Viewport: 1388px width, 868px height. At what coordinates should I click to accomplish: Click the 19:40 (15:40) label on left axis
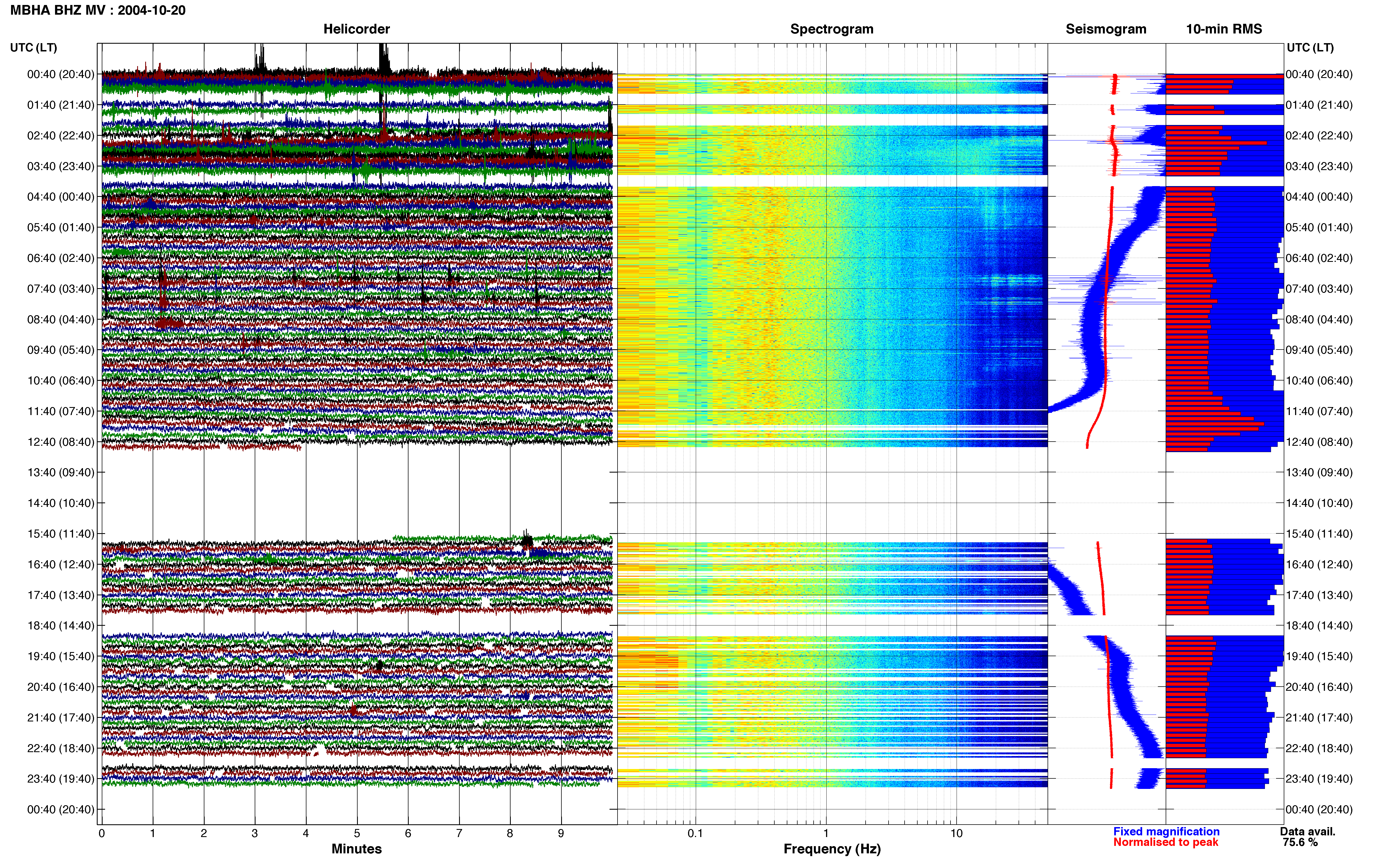point(60,656)
